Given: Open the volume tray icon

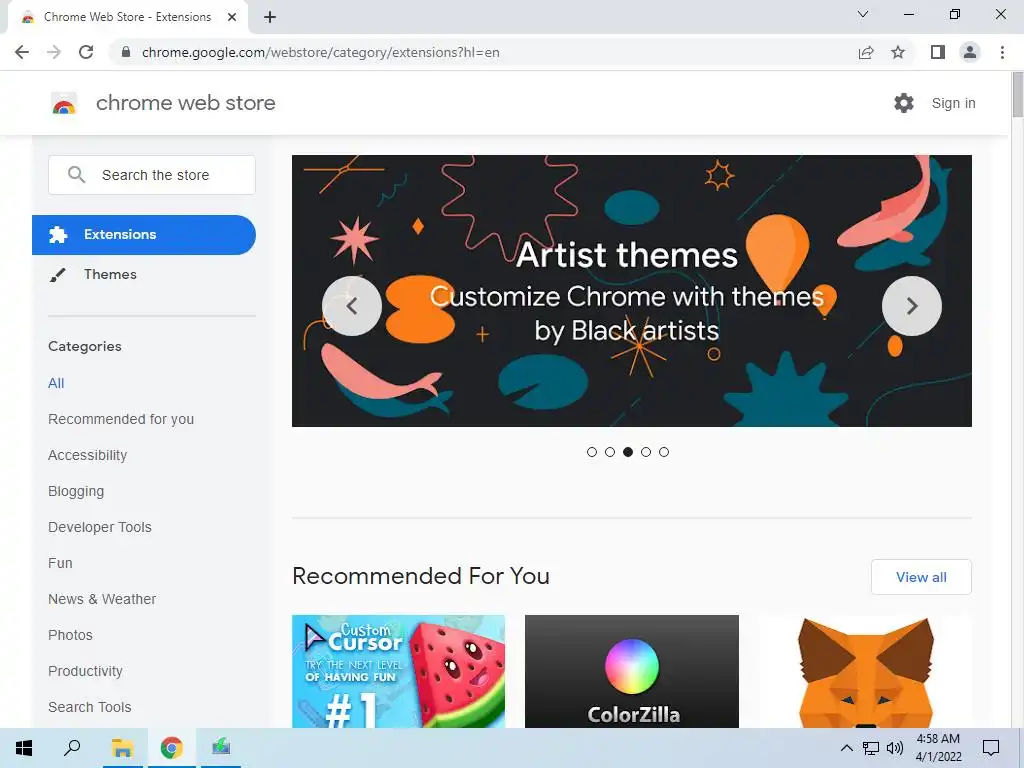Looking at the screenshot, I should click(894, 748).
